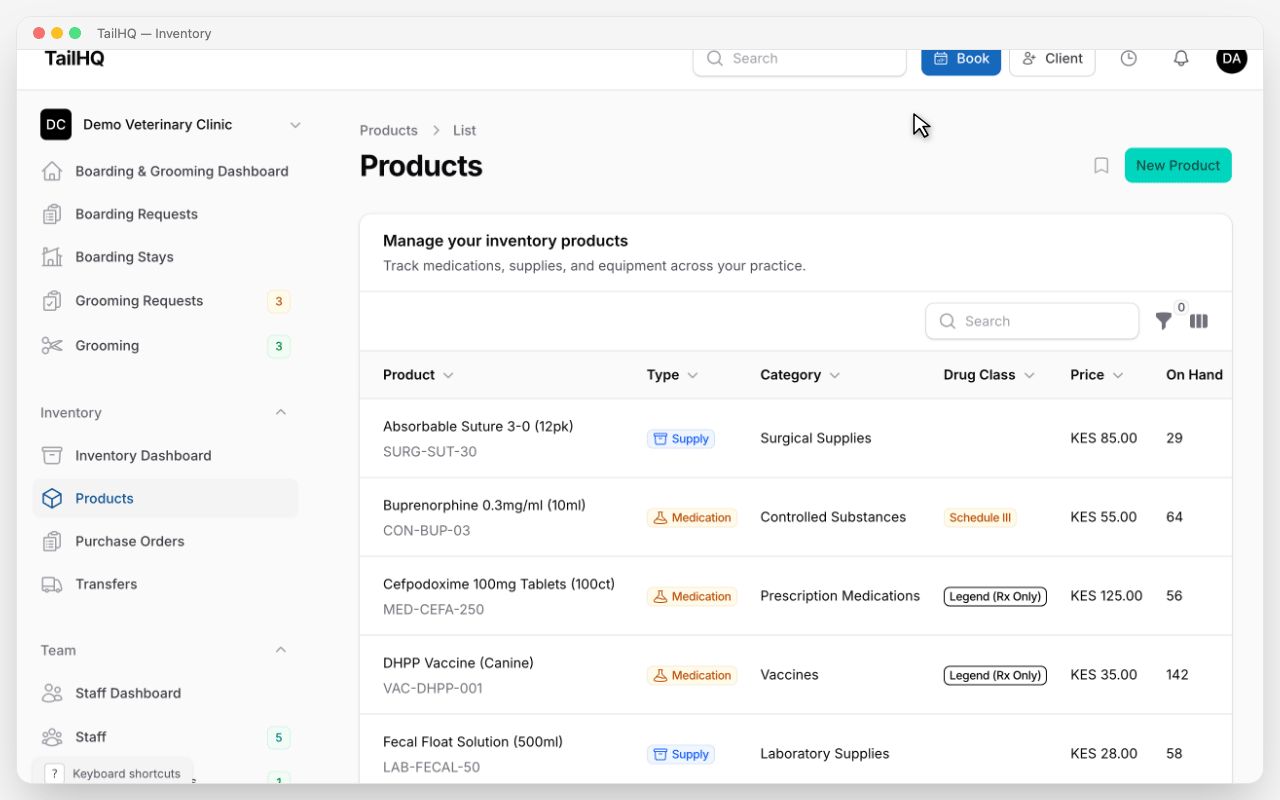Open the filter funnel above the product table
Image resolution: width=1280 pixels, height=800 pixels.
[1163, 321]
